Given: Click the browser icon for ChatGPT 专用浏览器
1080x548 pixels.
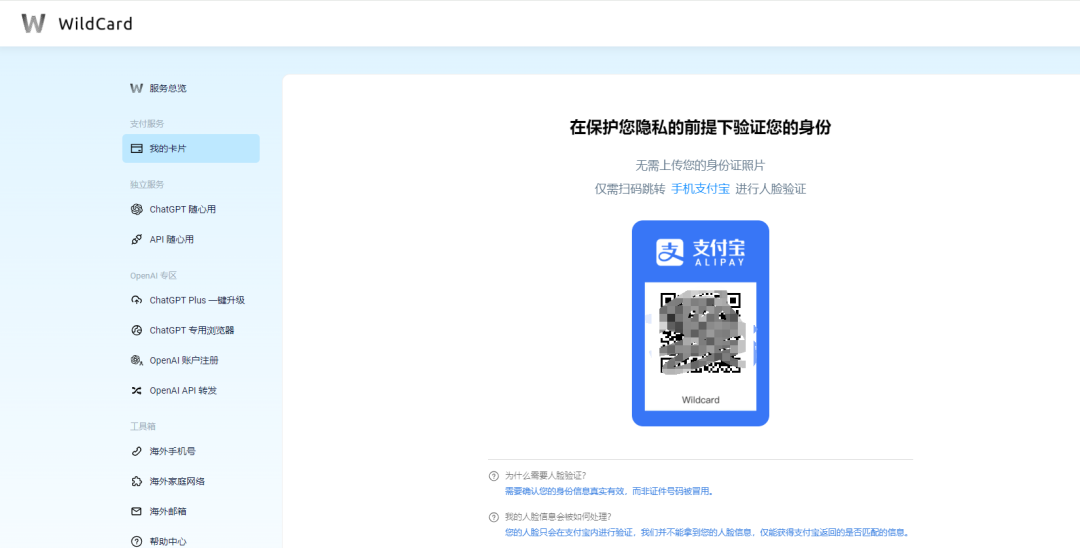Looking at the screenshot, I should tap(136, 330).
